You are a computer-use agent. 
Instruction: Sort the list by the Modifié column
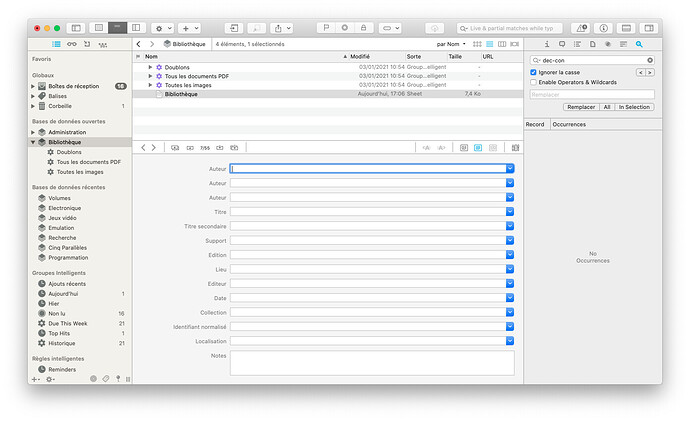pyautogui.click(x=360, y=56)
